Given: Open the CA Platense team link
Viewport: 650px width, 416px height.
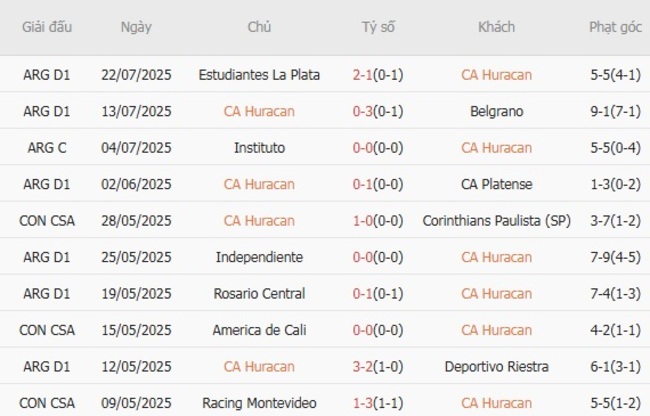Looking at the screenshot, I should 496,184.
